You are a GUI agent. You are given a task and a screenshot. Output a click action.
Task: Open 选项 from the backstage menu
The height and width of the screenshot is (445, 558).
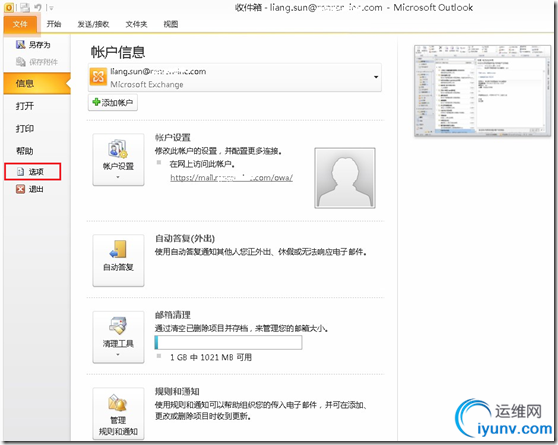[33, 172]
